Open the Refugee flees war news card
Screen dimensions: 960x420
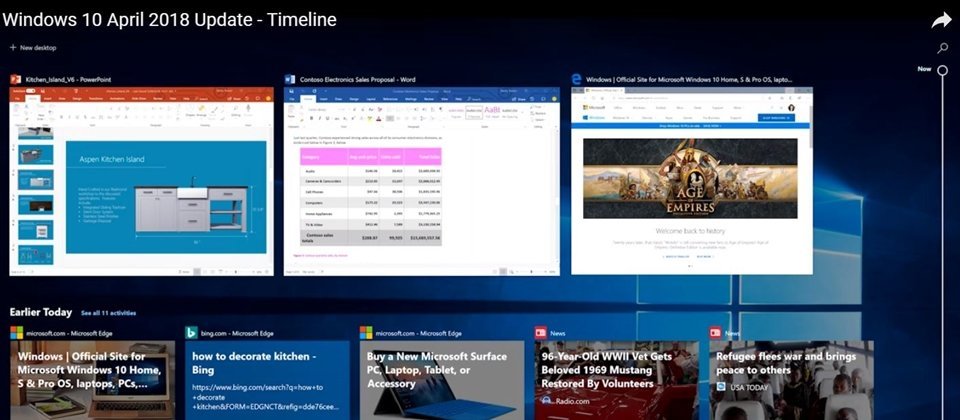792,380
